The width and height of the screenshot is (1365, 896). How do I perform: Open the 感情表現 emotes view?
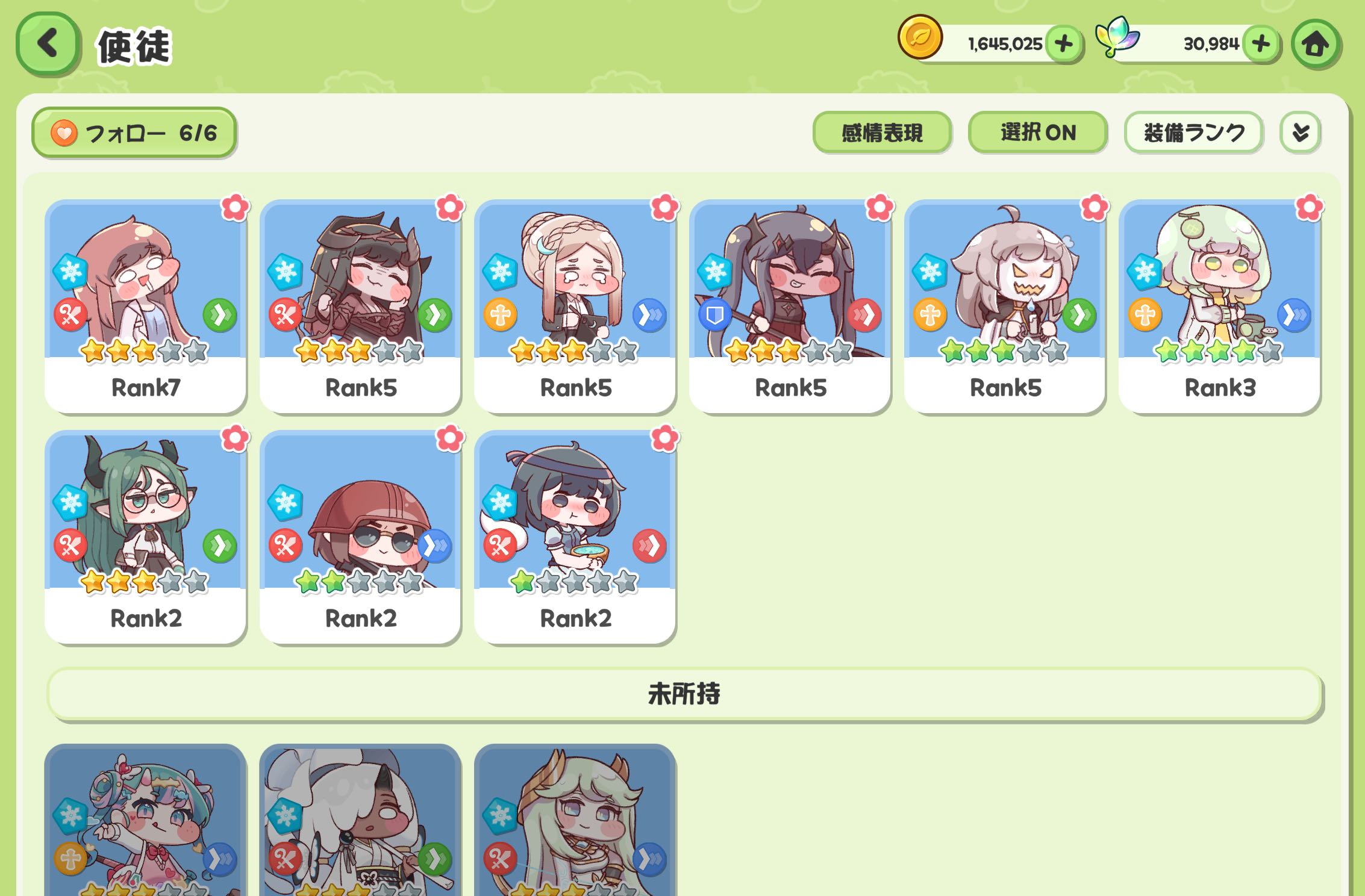click(882, 132)
